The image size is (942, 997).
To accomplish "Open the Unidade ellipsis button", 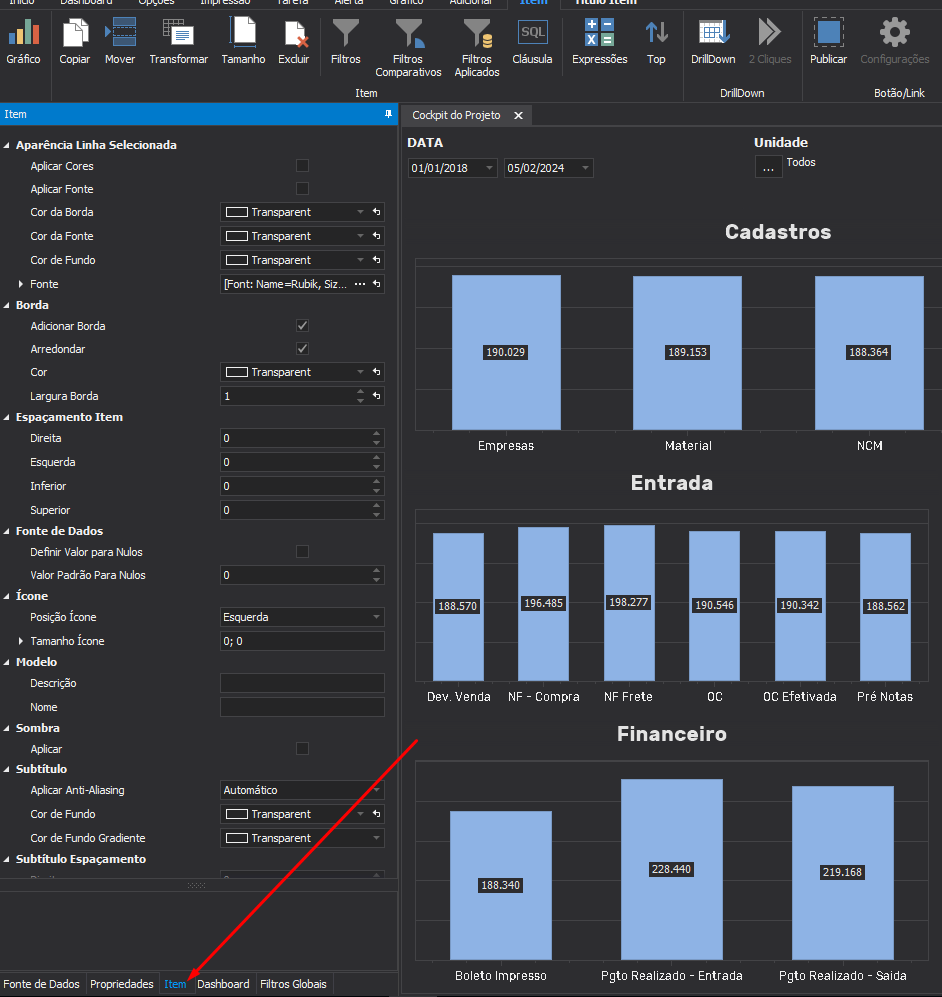I will 768,167.
